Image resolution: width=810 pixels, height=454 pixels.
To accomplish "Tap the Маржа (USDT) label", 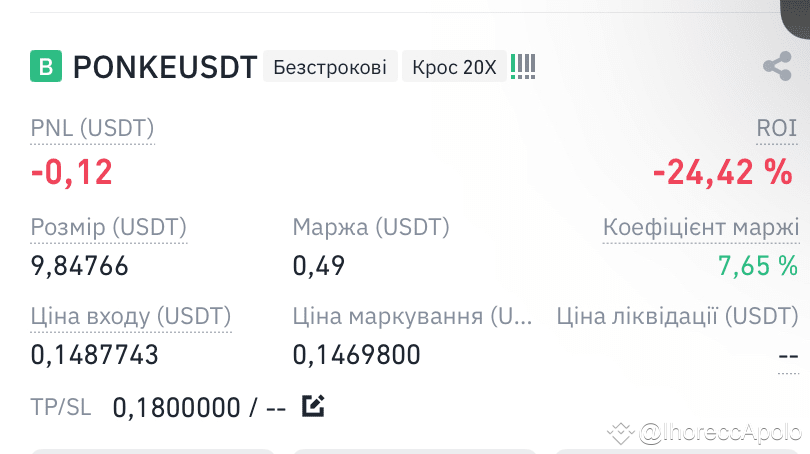I will [x=371, y=227].
